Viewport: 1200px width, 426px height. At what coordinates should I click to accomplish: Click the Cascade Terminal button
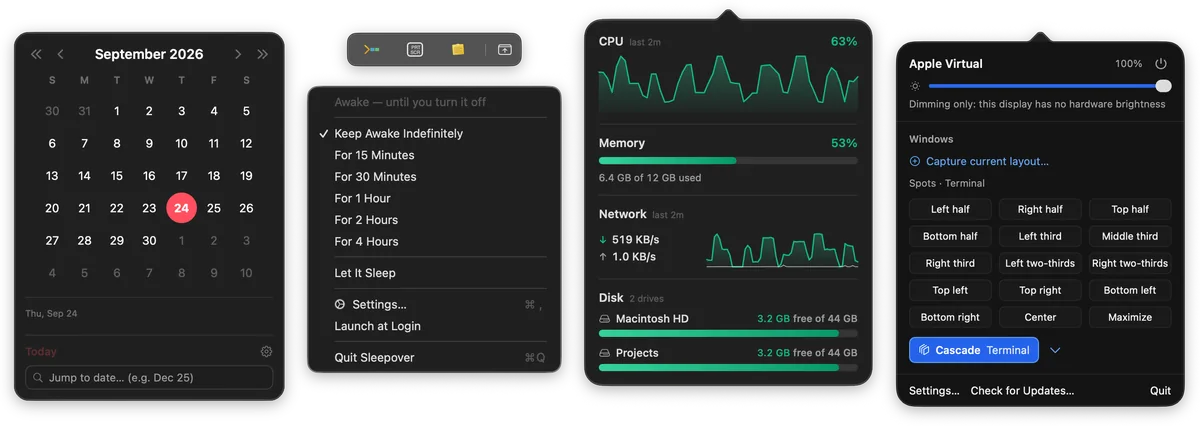(x=974, y=350)
